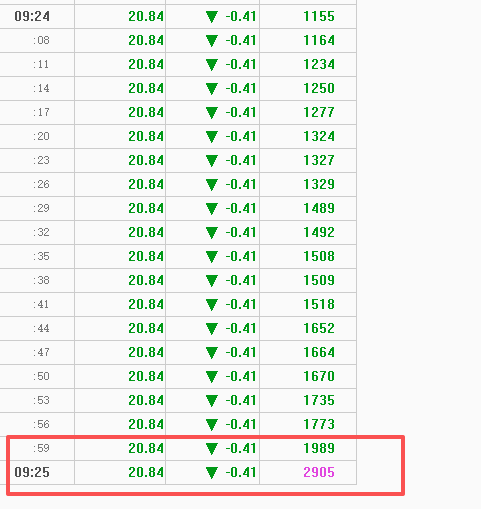This screenshot has width=481, height=509.
Task: Click the down triangle in the :53 row
Action: 212,401
